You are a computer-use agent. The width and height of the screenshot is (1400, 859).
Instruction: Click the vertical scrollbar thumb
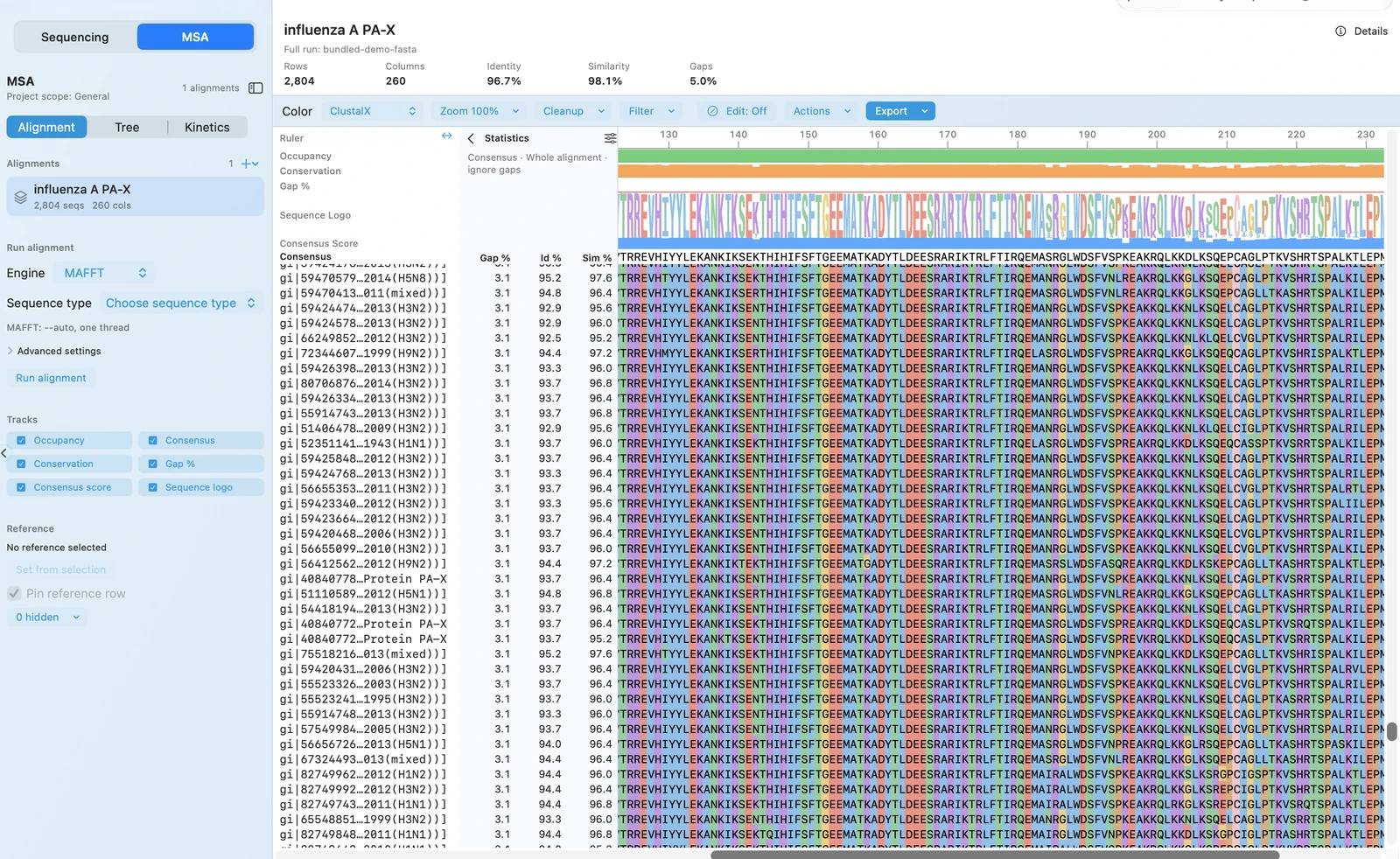(1391, 731)
